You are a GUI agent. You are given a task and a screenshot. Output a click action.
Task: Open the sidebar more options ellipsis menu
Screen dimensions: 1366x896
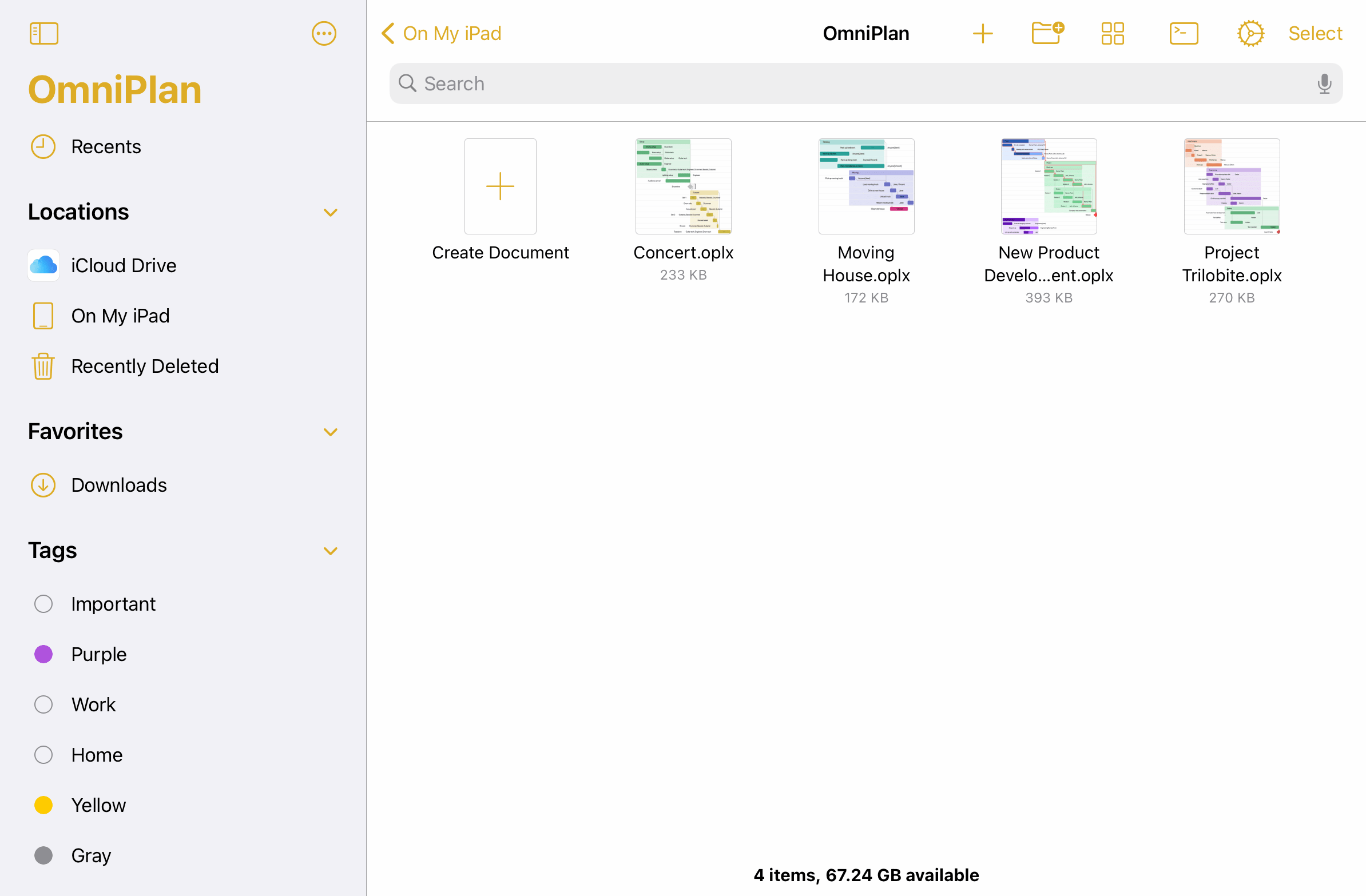(324, 33)
